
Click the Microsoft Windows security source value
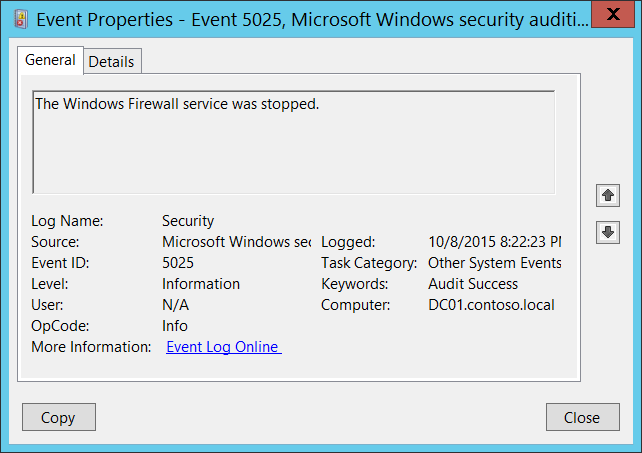236,242
